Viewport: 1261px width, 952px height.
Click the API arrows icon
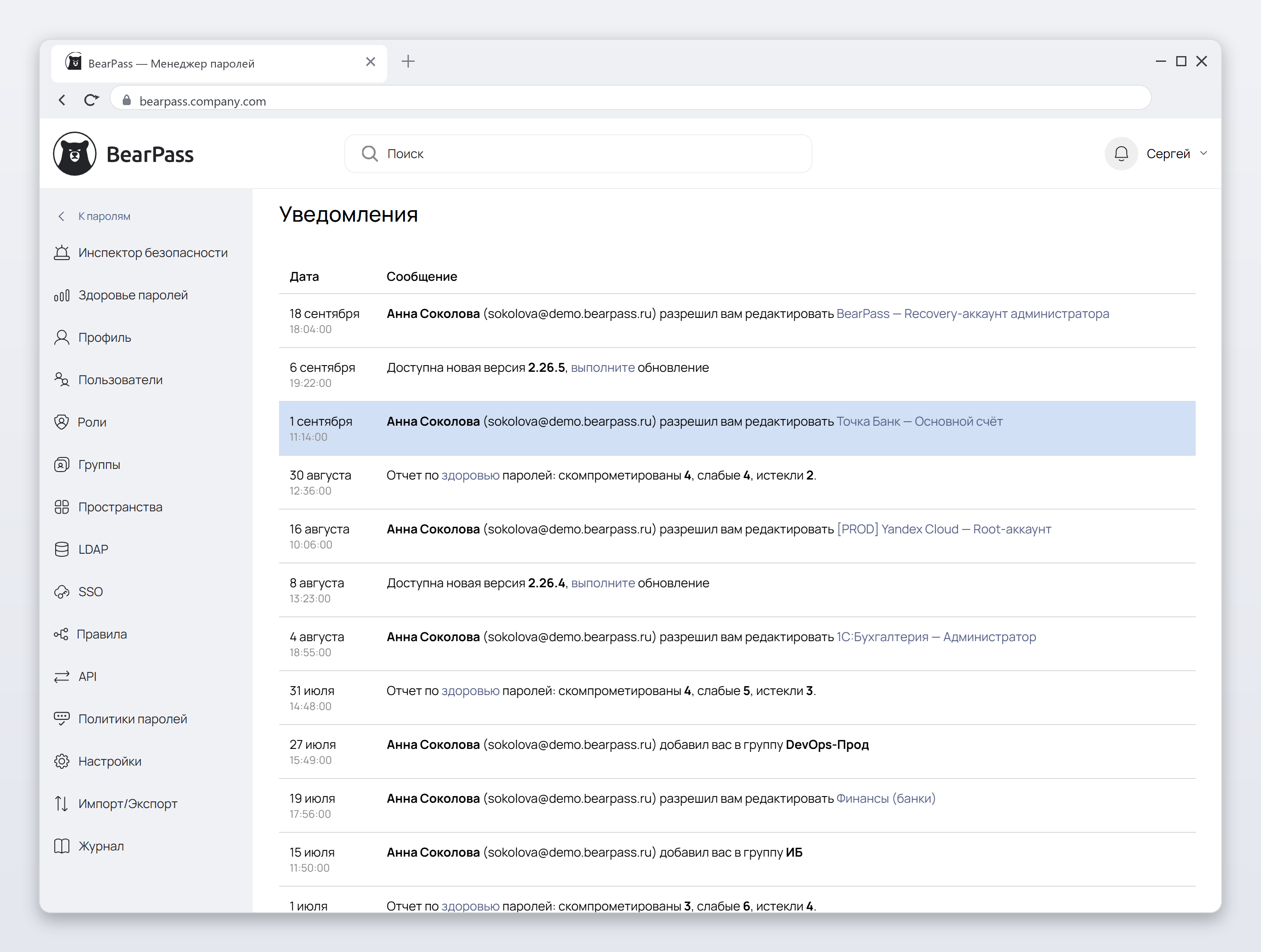61,676
